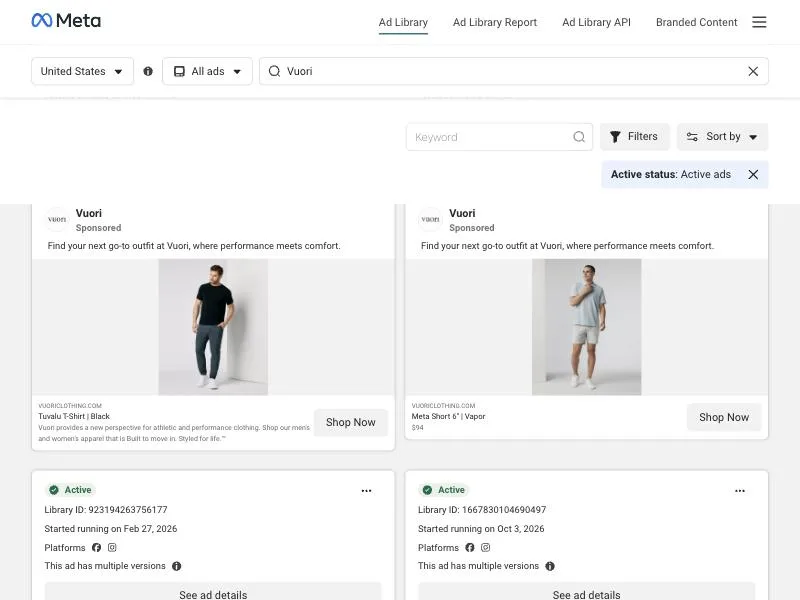Click the Meta logo

coord(66,20)
